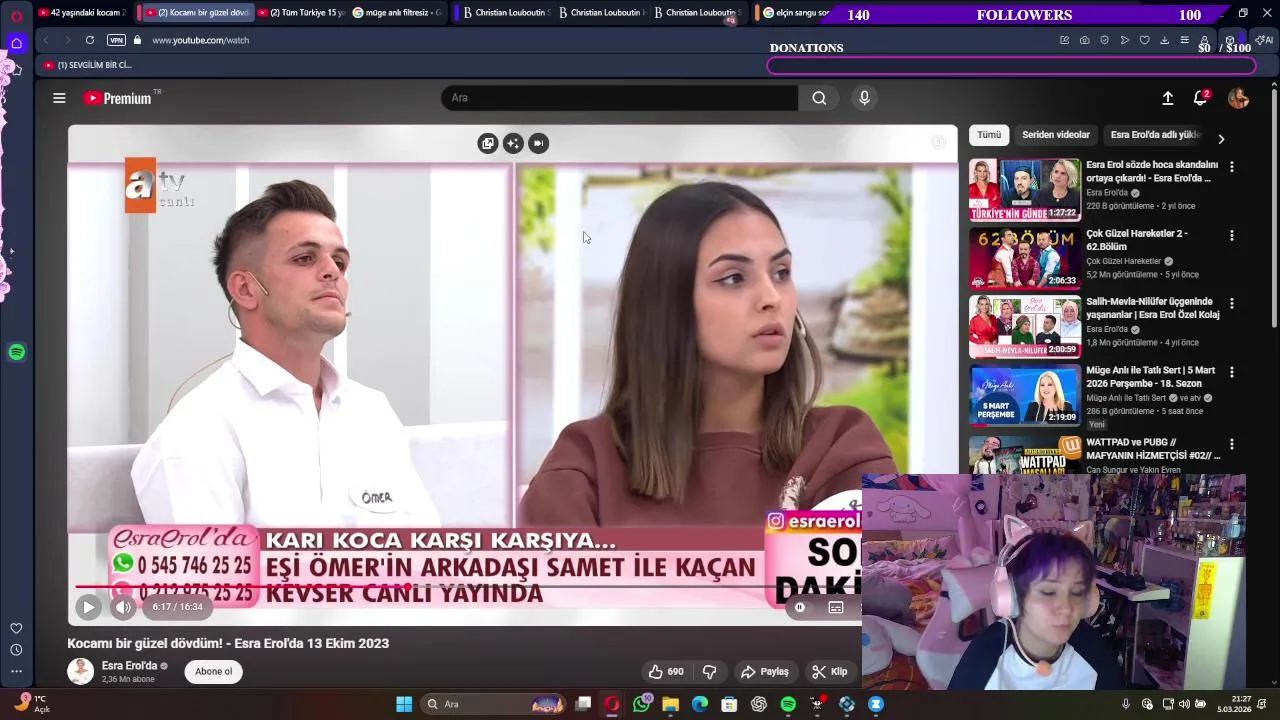
Task: Open Esra Erol'da channel name link
Action: [x=130, y=666]
